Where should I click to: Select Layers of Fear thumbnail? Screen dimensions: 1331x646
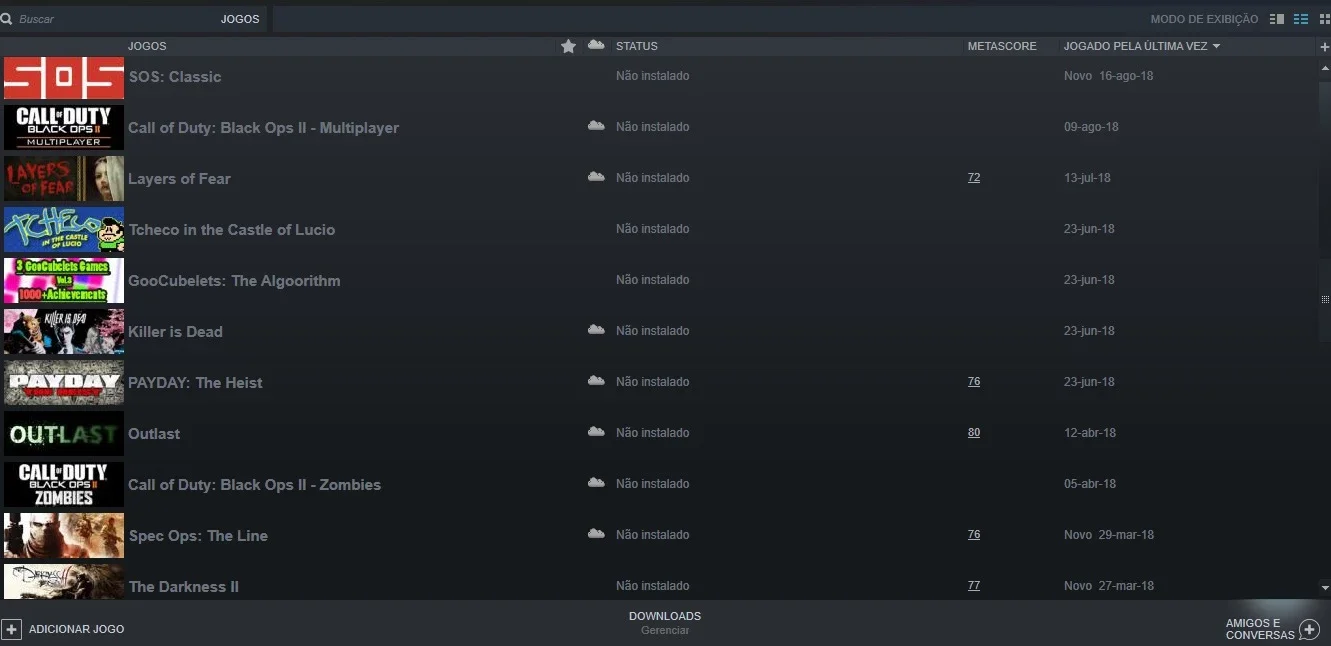click(64, 178)
